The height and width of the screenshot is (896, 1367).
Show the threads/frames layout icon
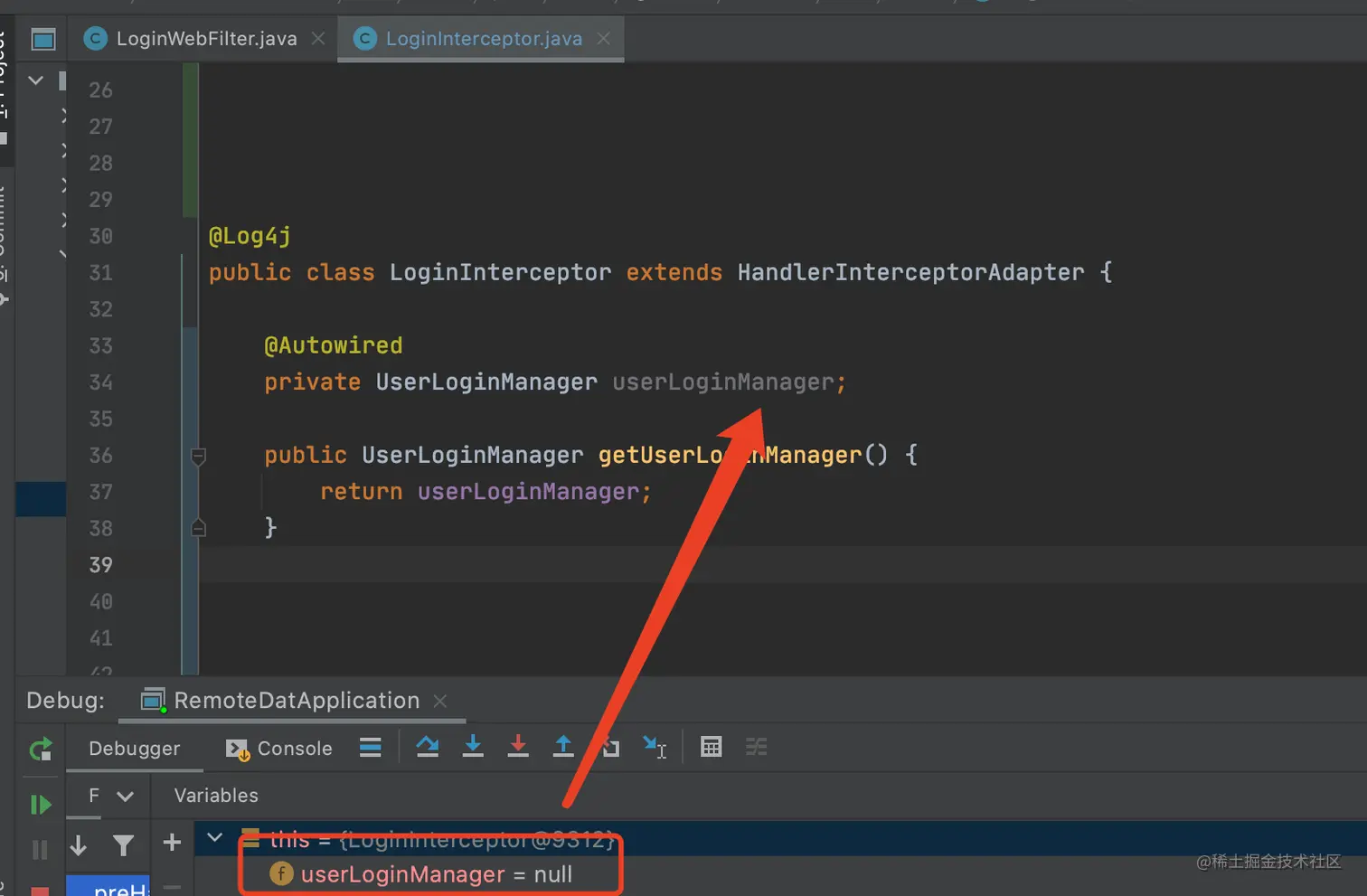[x=370, y=747]
